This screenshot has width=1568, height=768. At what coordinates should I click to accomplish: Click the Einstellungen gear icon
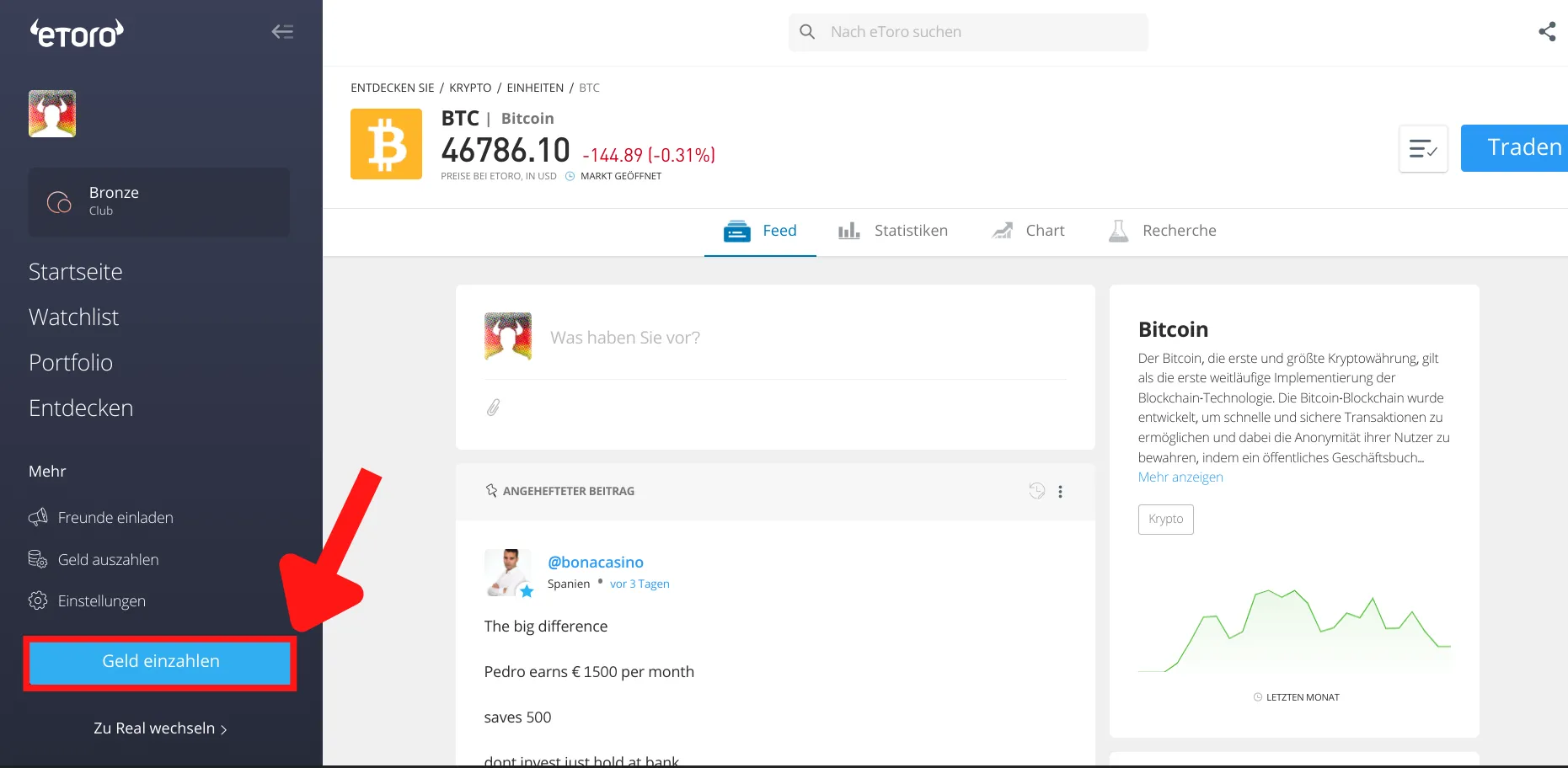point(38,600)
